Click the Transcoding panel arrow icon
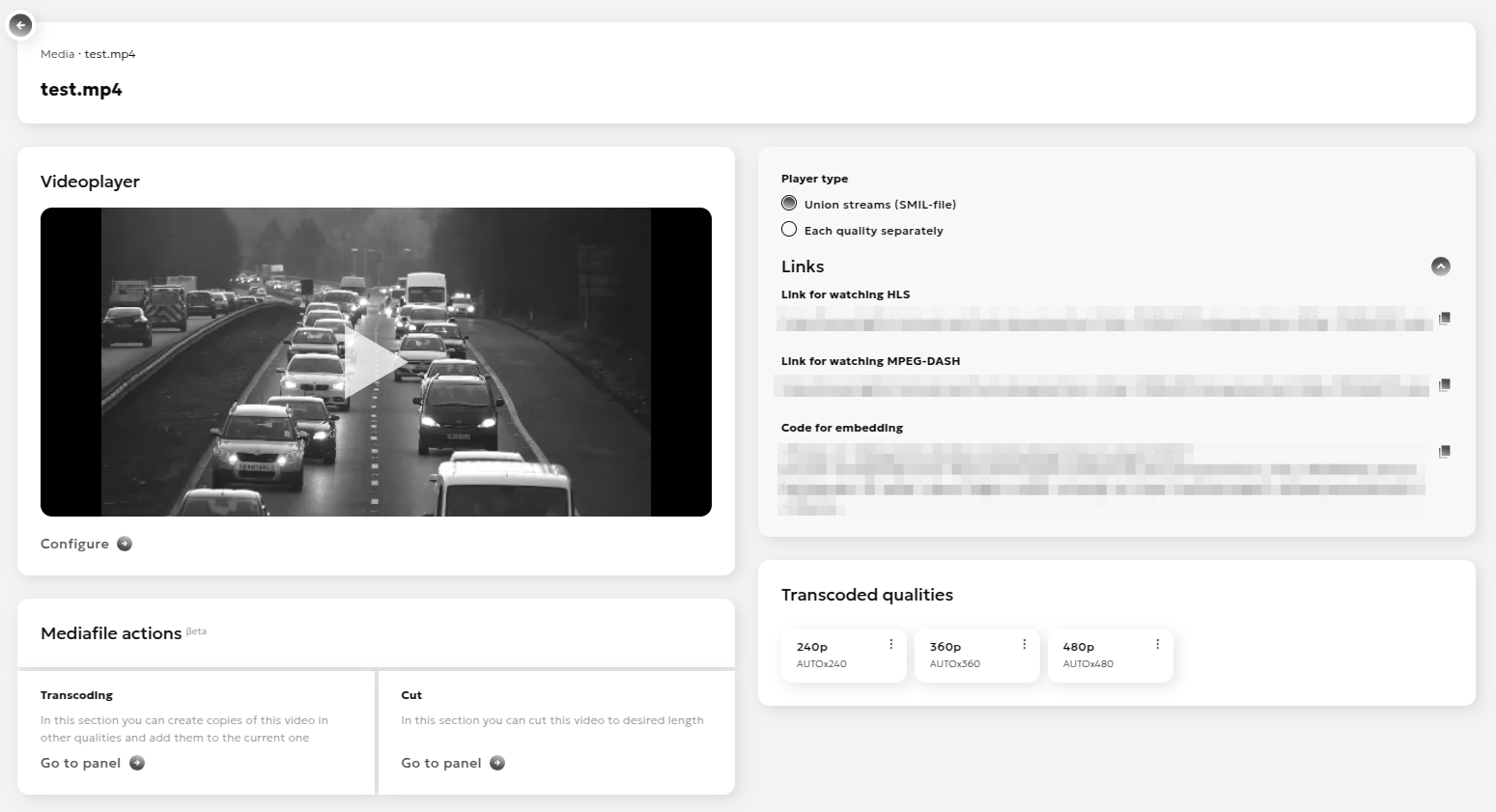Image resolution: width=1496 pixels, height=812 pixels. pyautogui.click(x=137, y=763)
